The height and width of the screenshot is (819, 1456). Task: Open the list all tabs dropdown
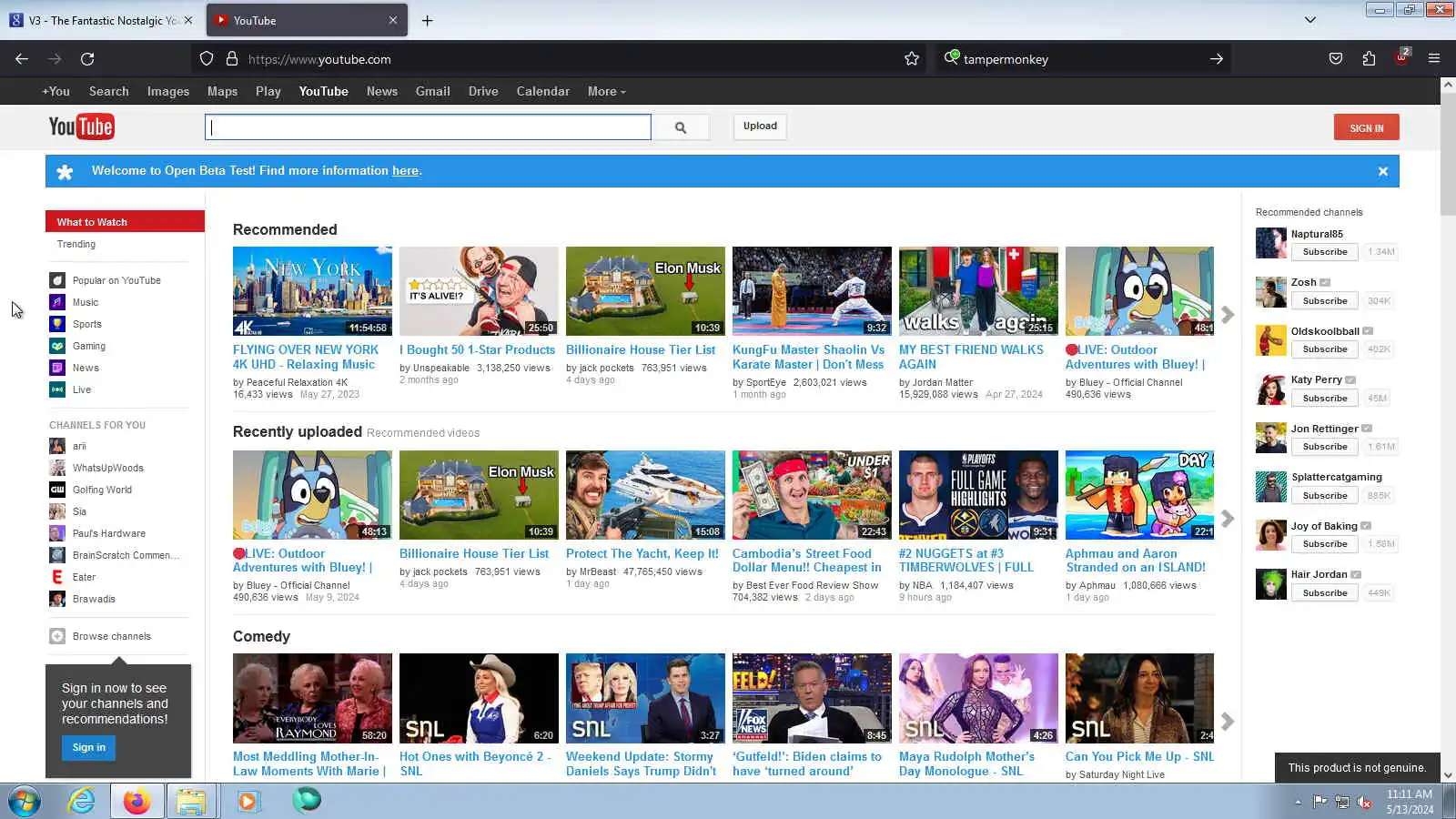[1310, 20]
